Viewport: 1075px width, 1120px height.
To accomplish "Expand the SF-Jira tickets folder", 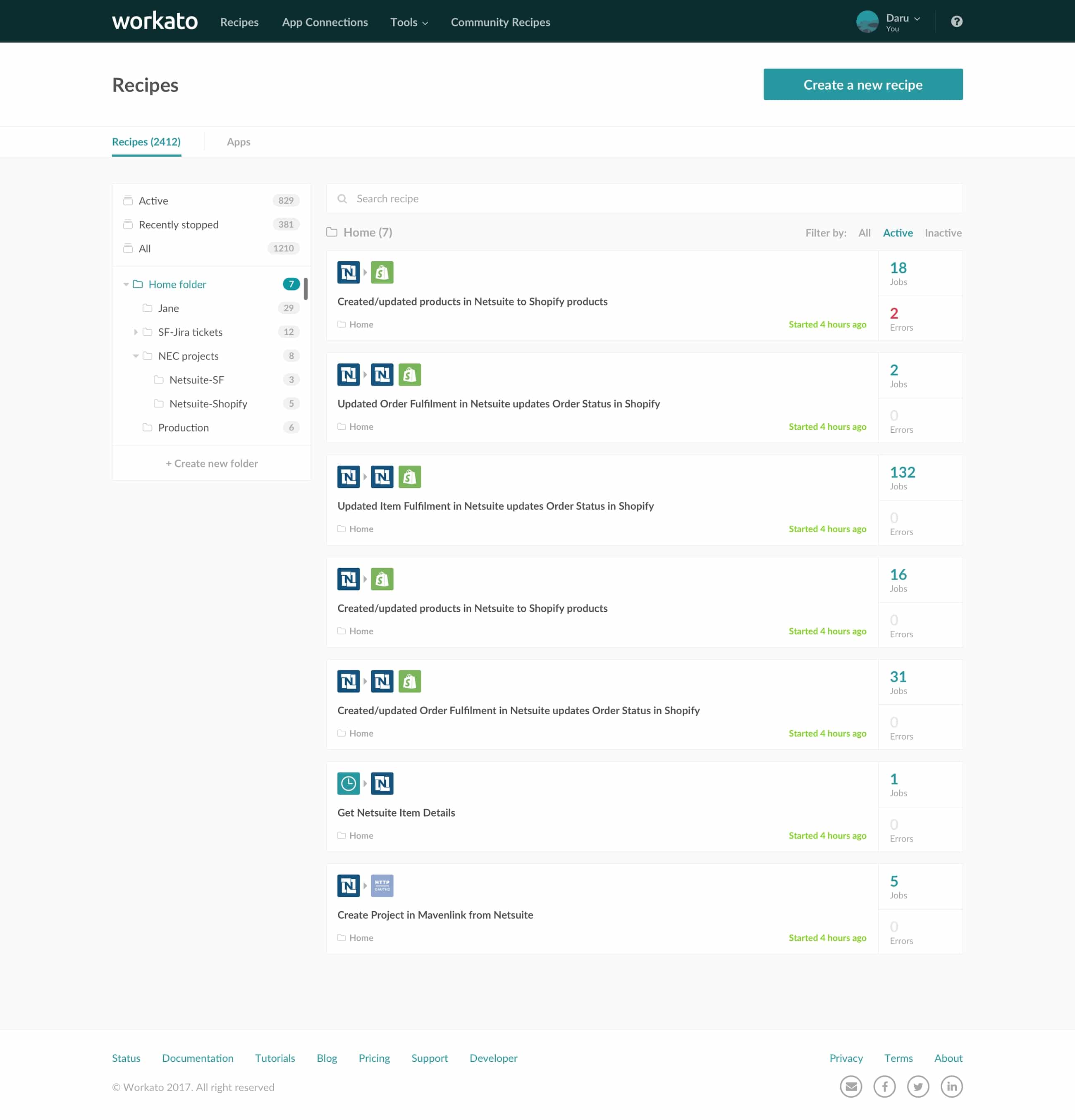I will point(136,332).
